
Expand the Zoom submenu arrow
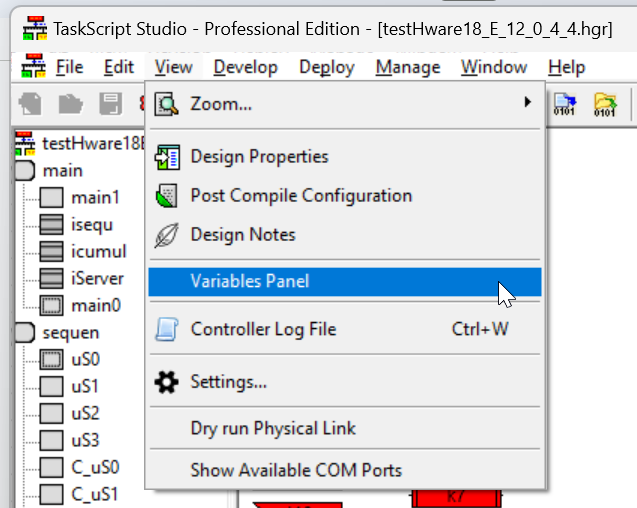527,102
